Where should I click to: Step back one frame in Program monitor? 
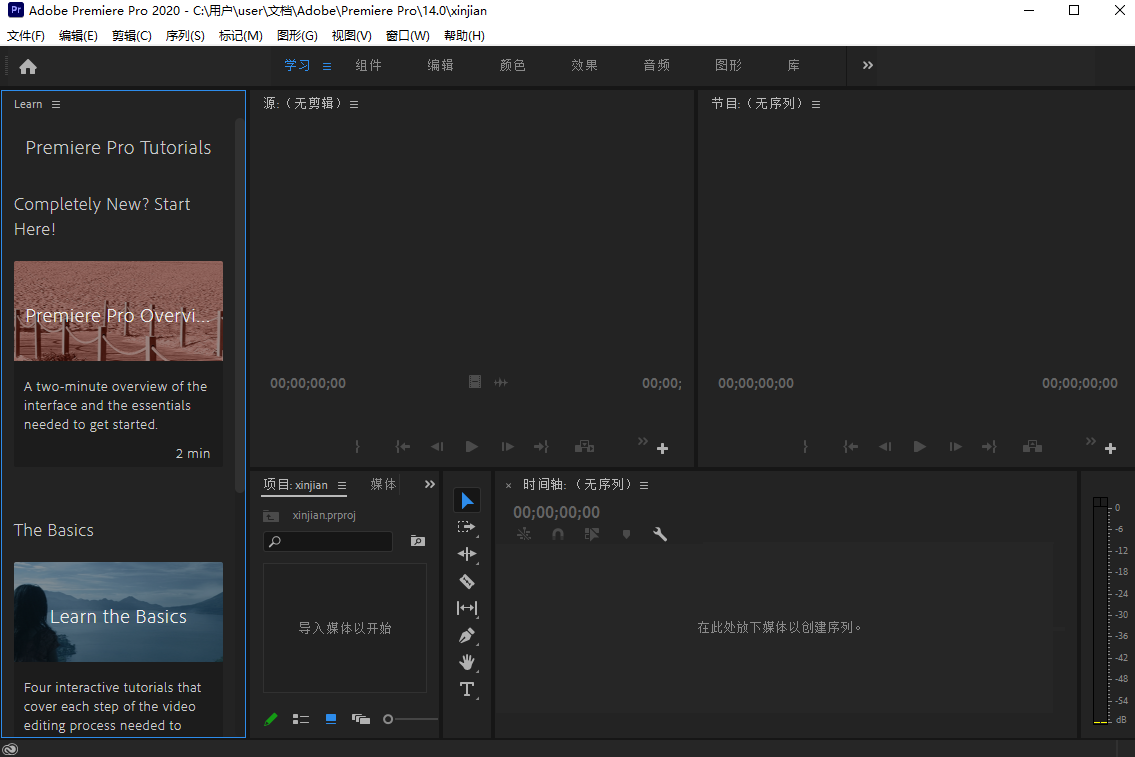point(885,447)
